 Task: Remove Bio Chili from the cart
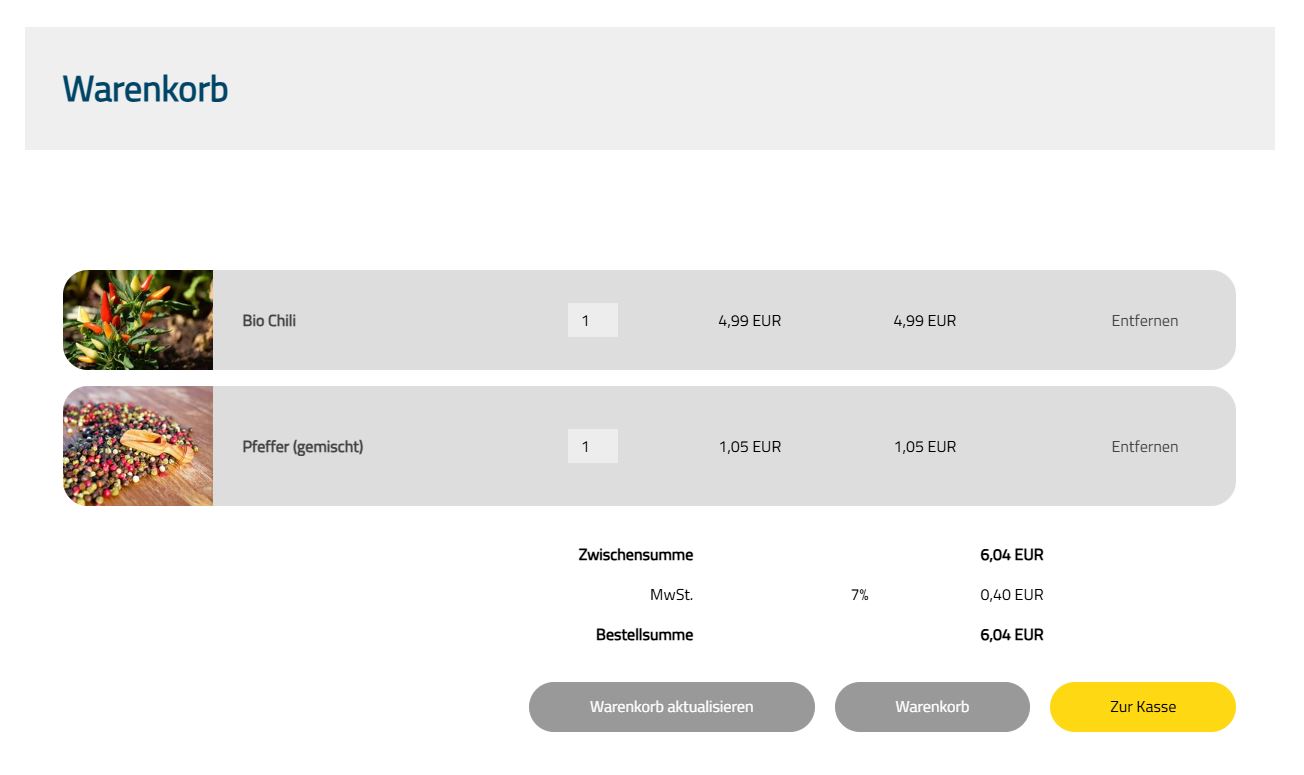click(1144, 321)
